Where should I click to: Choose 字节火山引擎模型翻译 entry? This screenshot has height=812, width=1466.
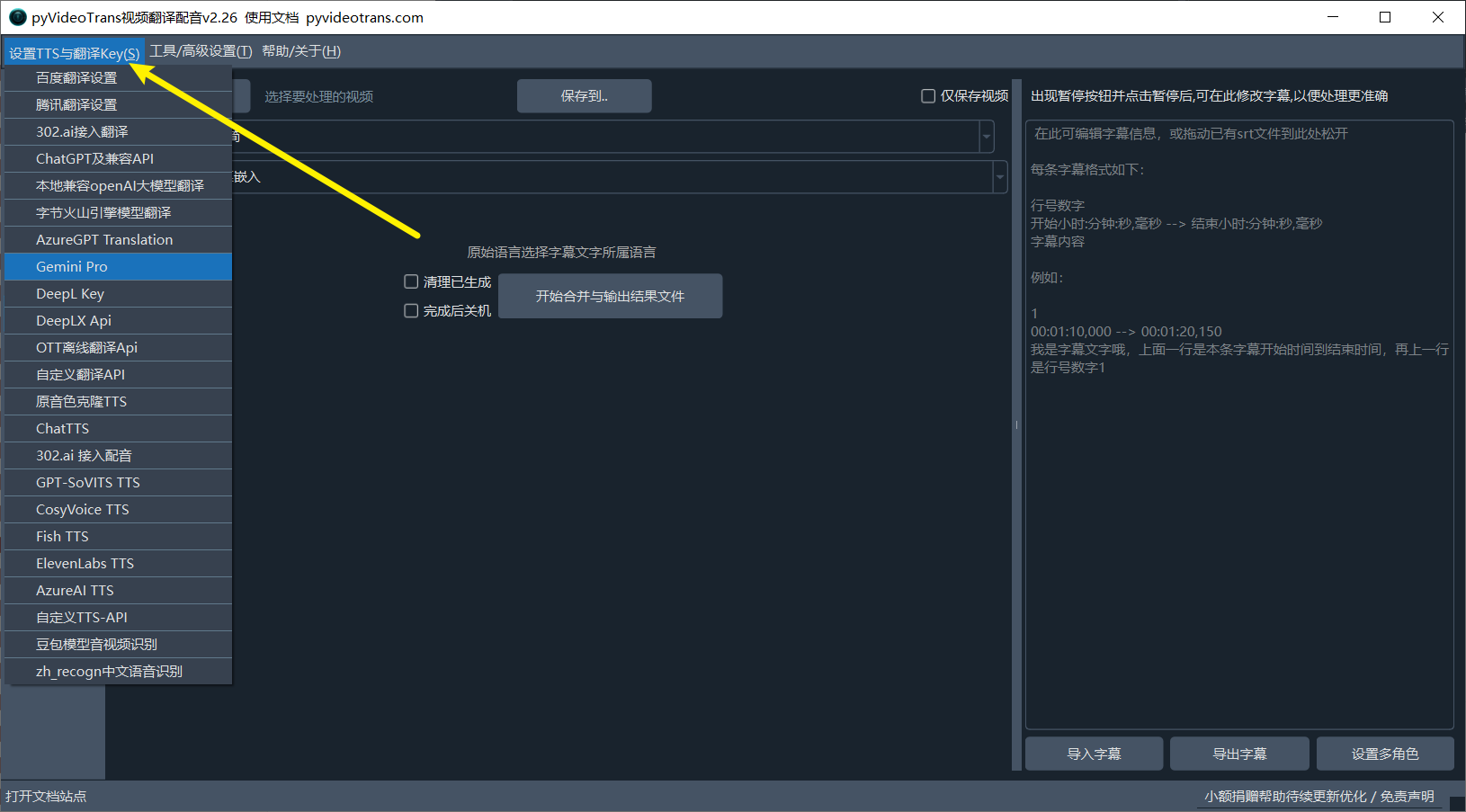(x=118, y=213)
